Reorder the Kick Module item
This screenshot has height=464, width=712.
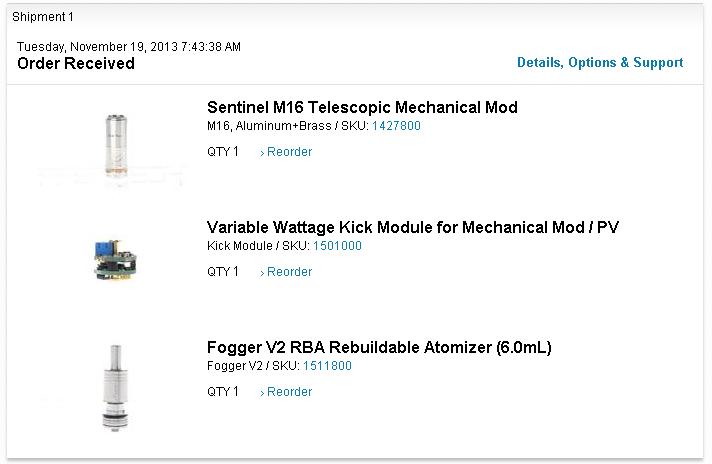coord(286,271)
